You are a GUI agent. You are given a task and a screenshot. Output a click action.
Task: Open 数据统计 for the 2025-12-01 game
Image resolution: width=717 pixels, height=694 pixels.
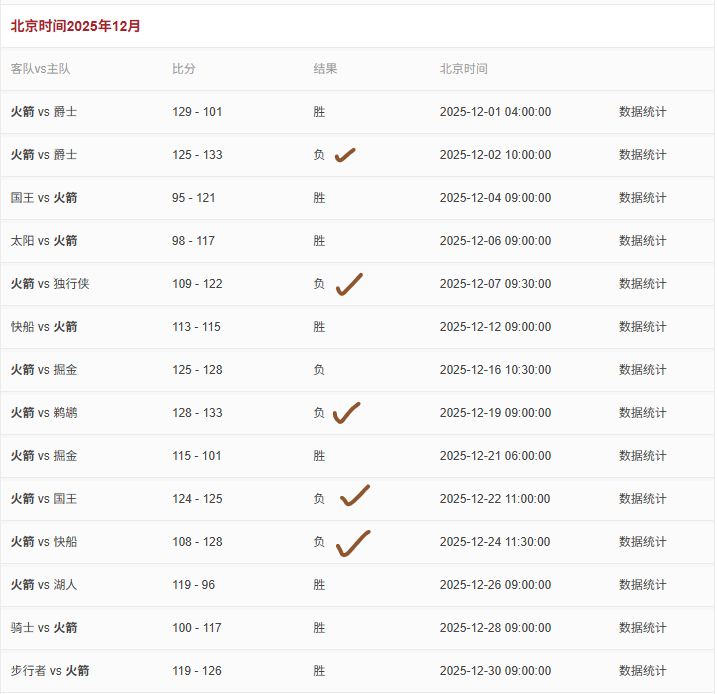tap(642, 112)
